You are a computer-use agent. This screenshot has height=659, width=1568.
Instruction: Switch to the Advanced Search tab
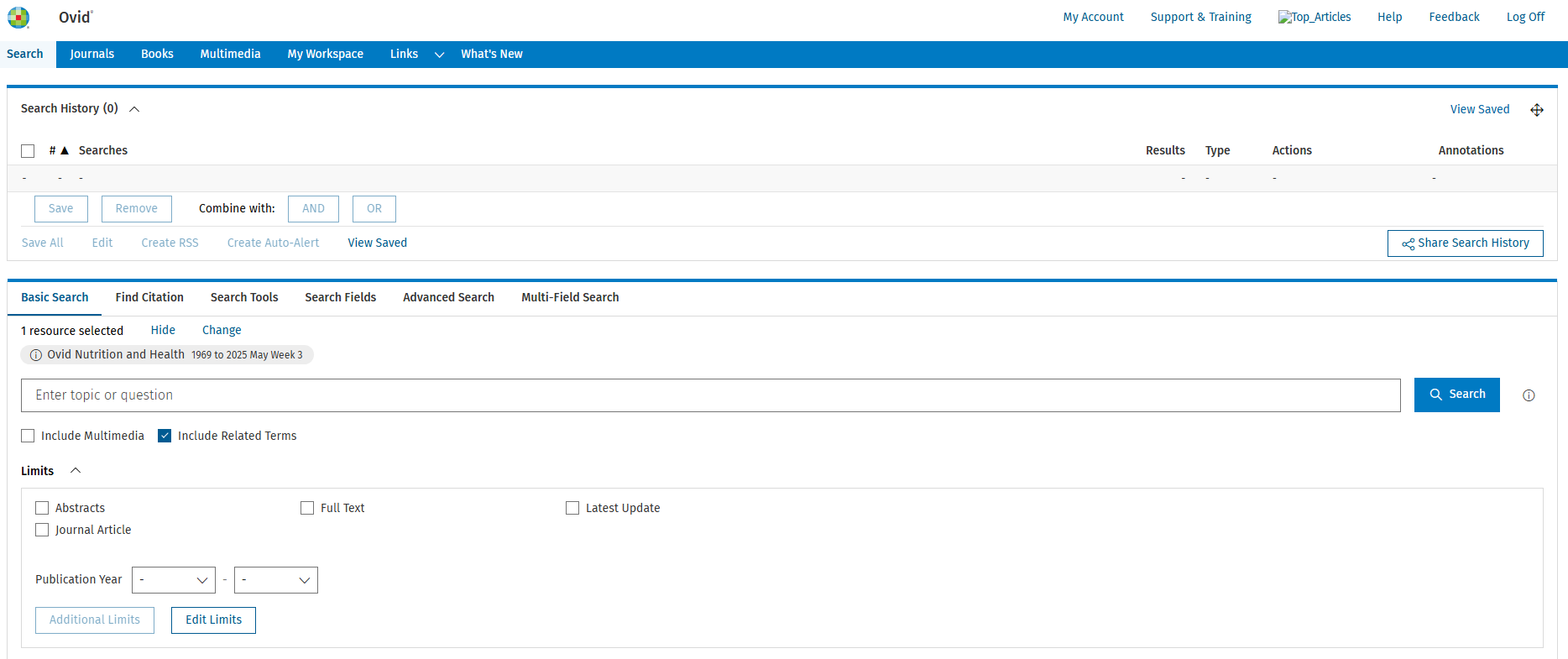pos(448,297)
